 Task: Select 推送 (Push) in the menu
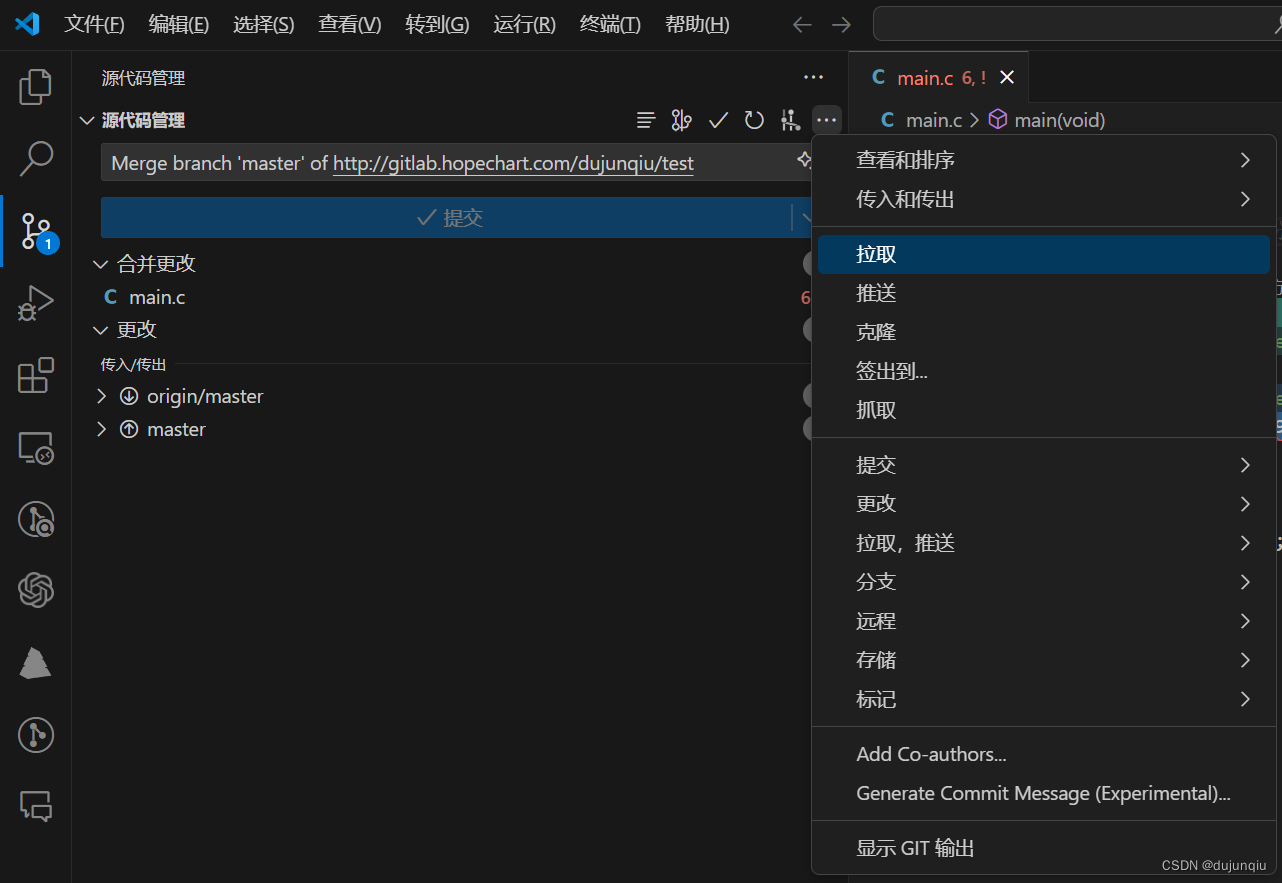coord(1044,293)
